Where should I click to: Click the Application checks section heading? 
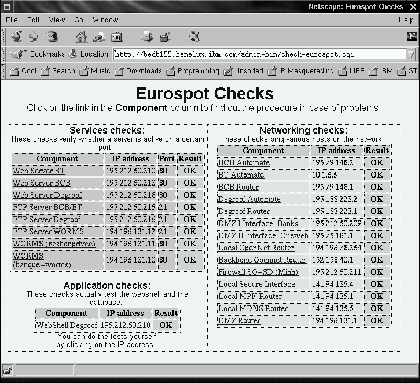tap(107, 286)
